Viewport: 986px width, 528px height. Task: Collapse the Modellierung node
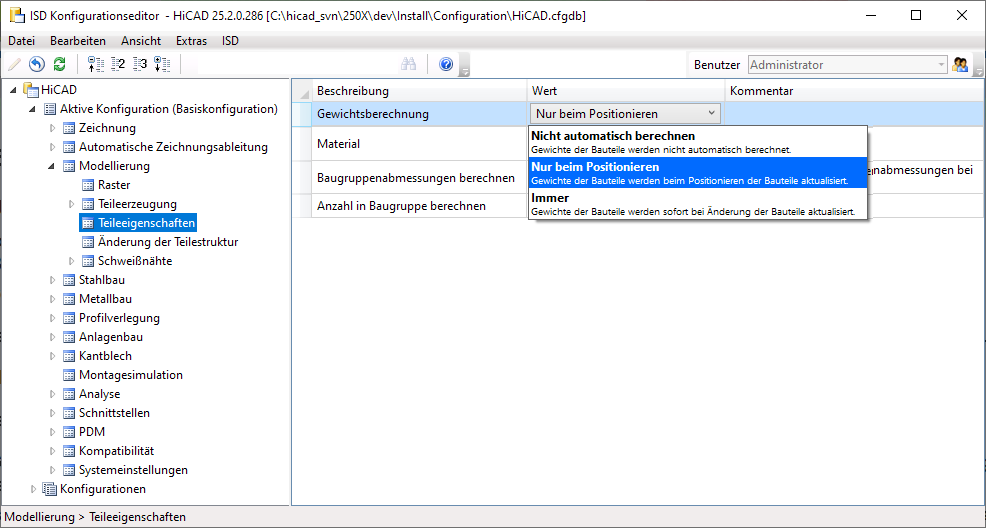[52, 167]
